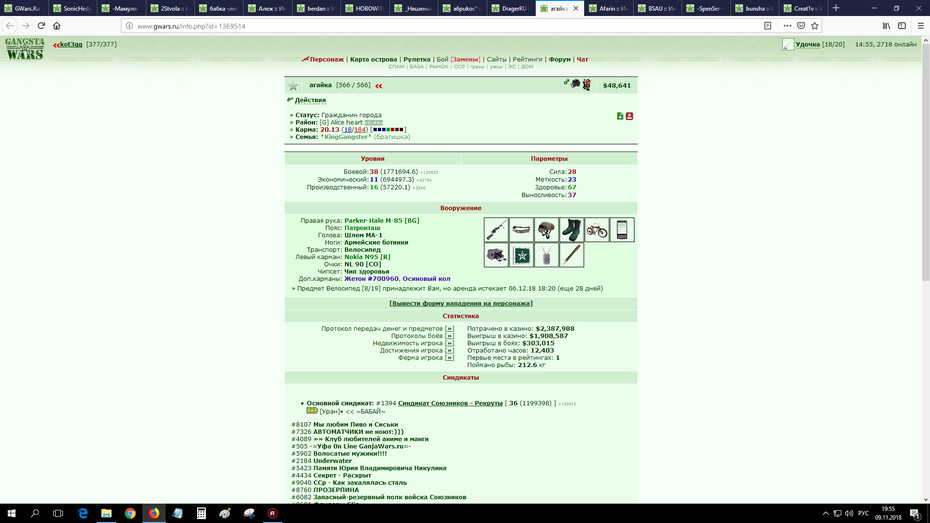Image resolution: width=930 pixels, height=523 pixels.
Task: Switch to the GWars.Ru browser tab
Action: (x=23, y=8)
